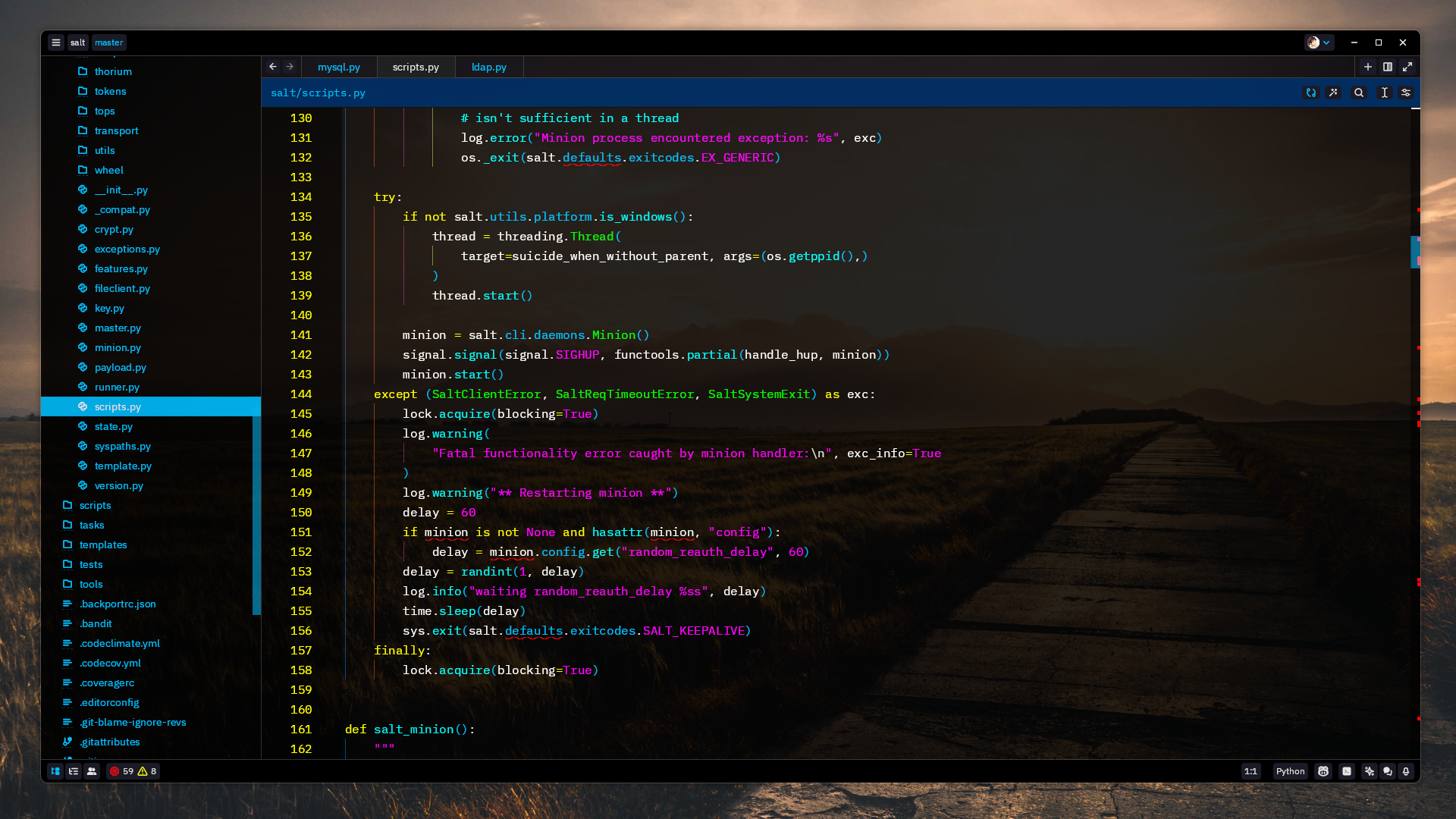Viewport: 1456px width, 819px height.
Task: Open buffer search magnifier icon
Action: click(1359, 93)
